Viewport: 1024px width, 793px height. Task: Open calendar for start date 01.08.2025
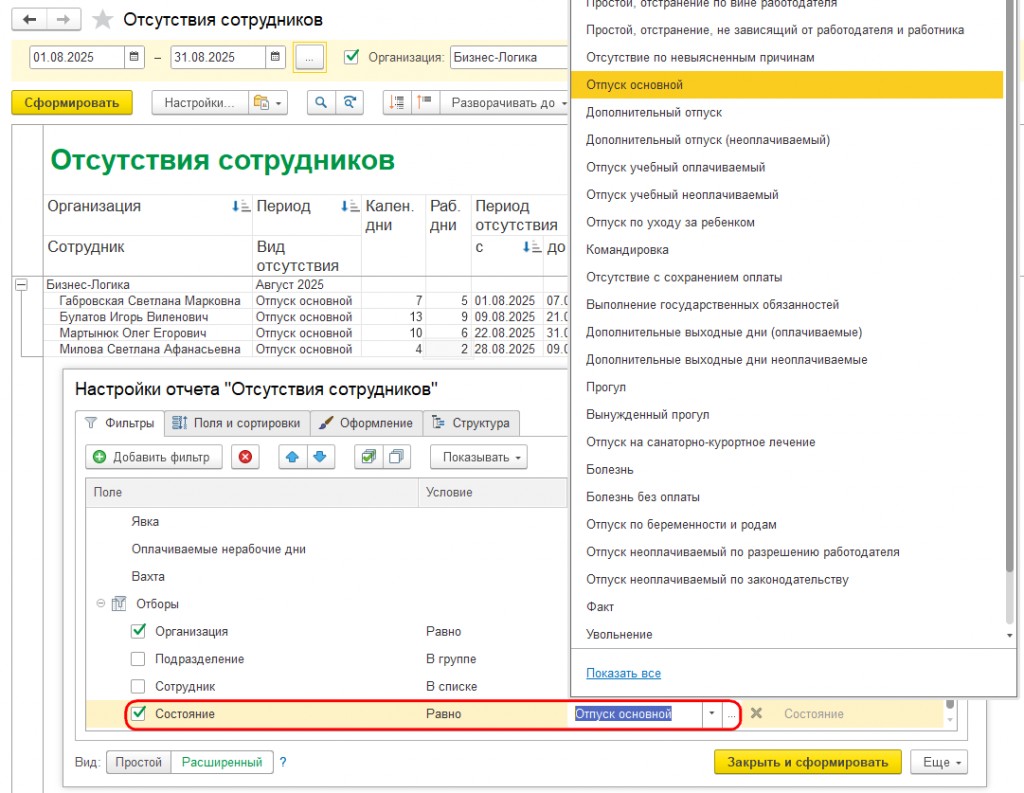click(x=134, y=57)
